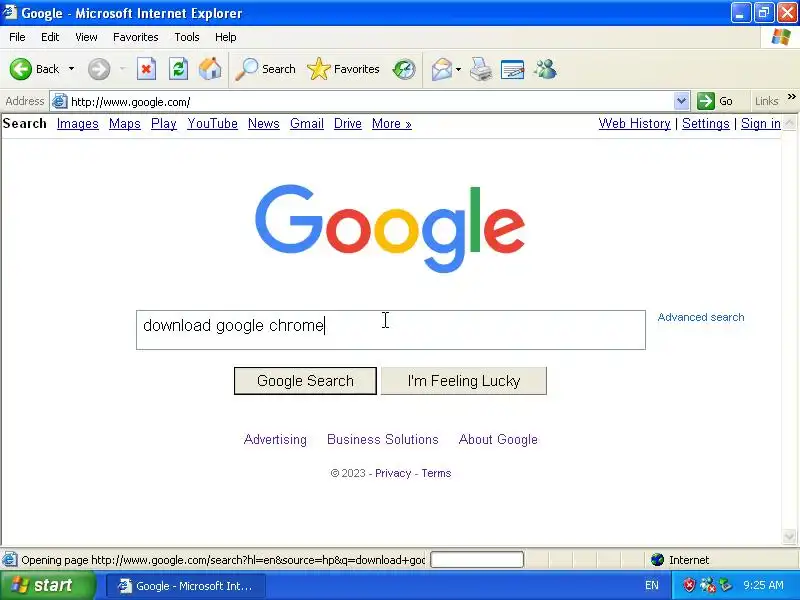Open the News link
The width and height of the screenshot is (800, 600).
tap(264, 123)
